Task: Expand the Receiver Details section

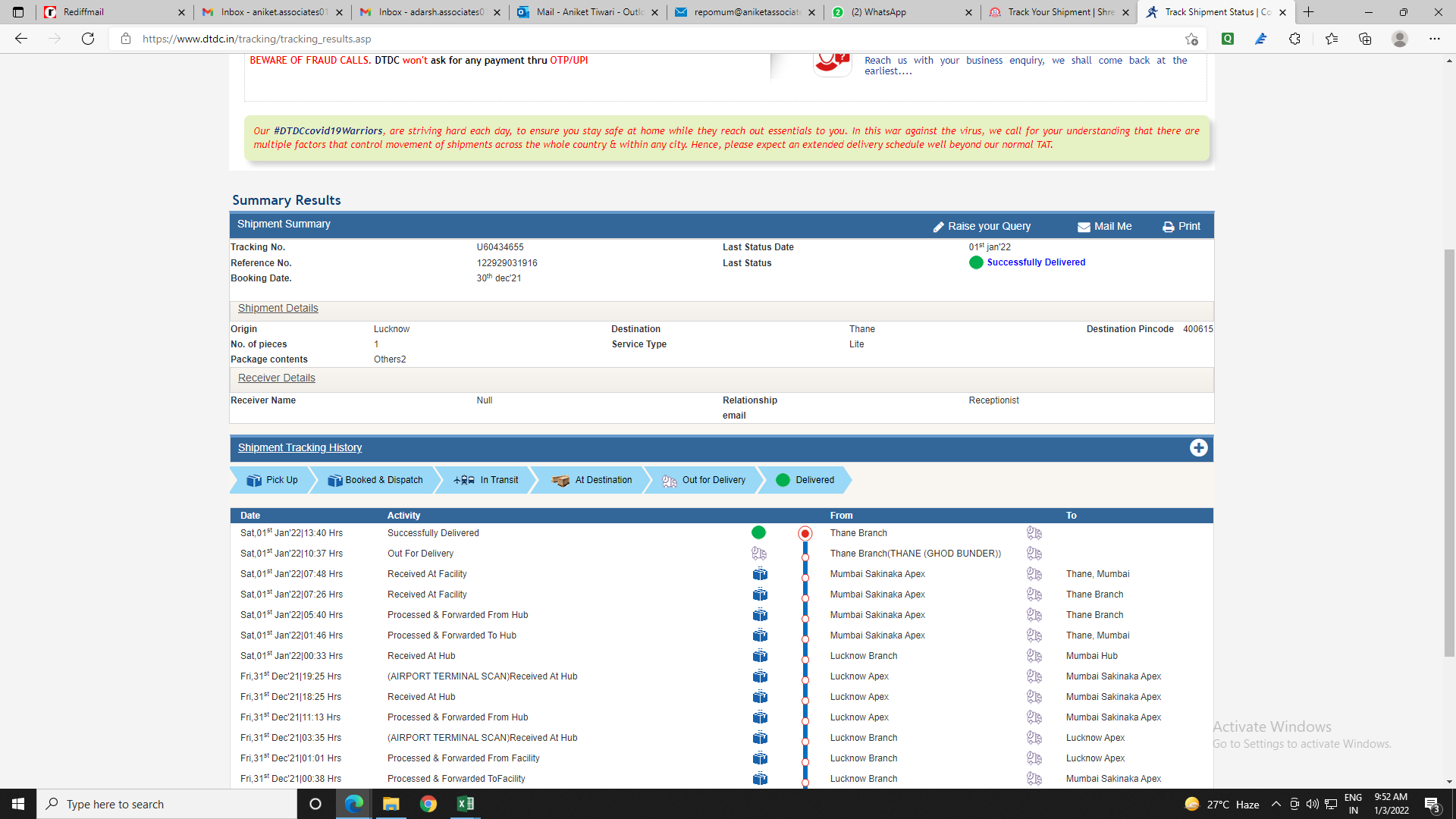Action: [276, 378]
